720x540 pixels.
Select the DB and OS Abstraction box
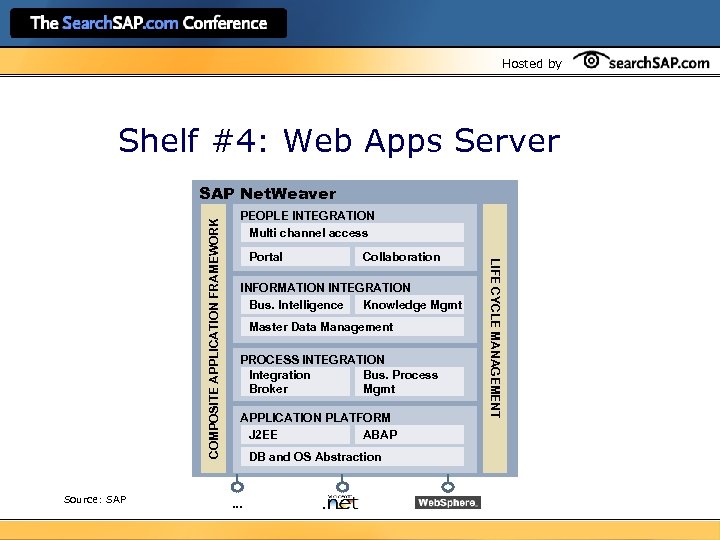[352, 457]
